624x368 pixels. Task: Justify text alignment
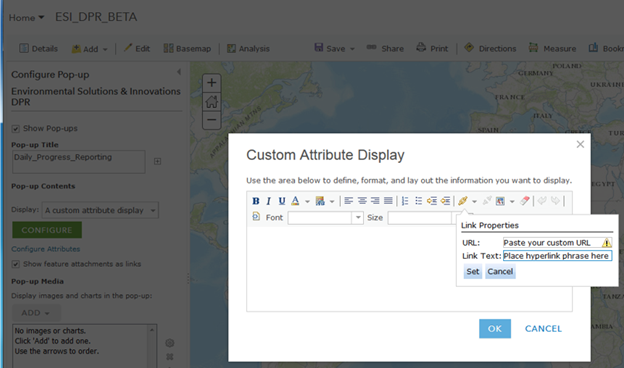pos(388,201)
